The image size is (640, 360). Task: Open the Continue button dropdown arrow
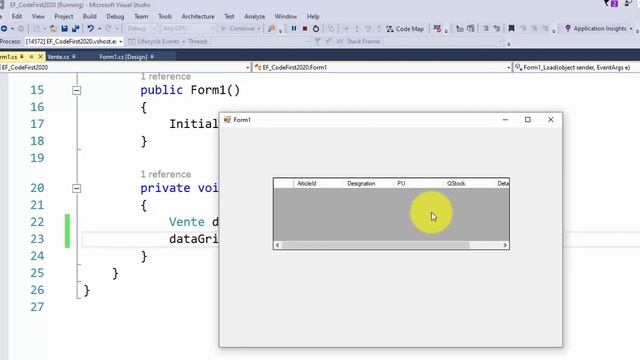point(259,29)
